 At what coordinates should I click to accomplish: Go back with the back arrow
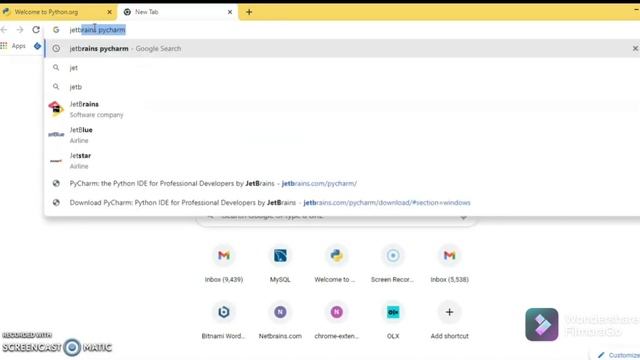(4, 30)
